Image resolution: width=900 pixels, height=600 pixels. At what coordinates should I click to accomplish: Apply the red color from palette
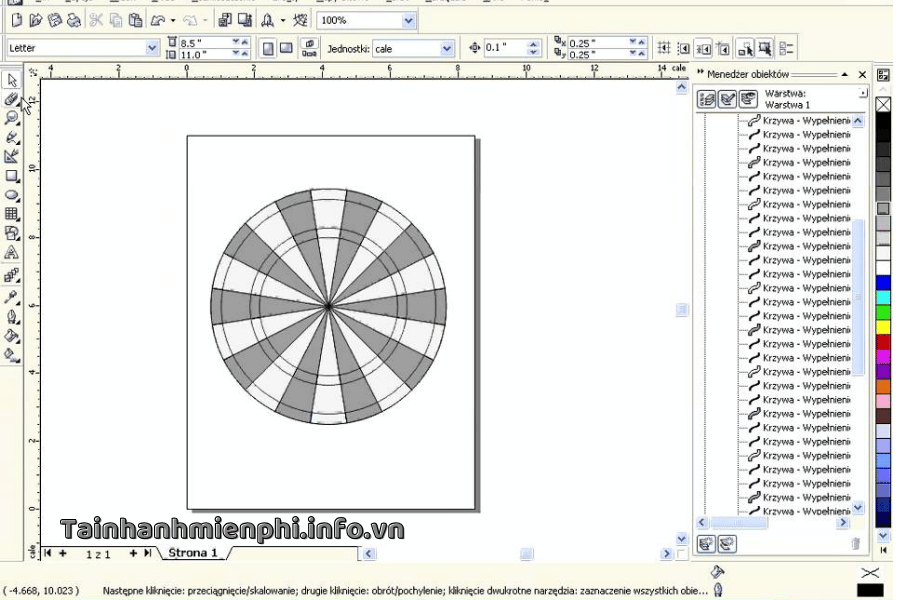[883, 341]
